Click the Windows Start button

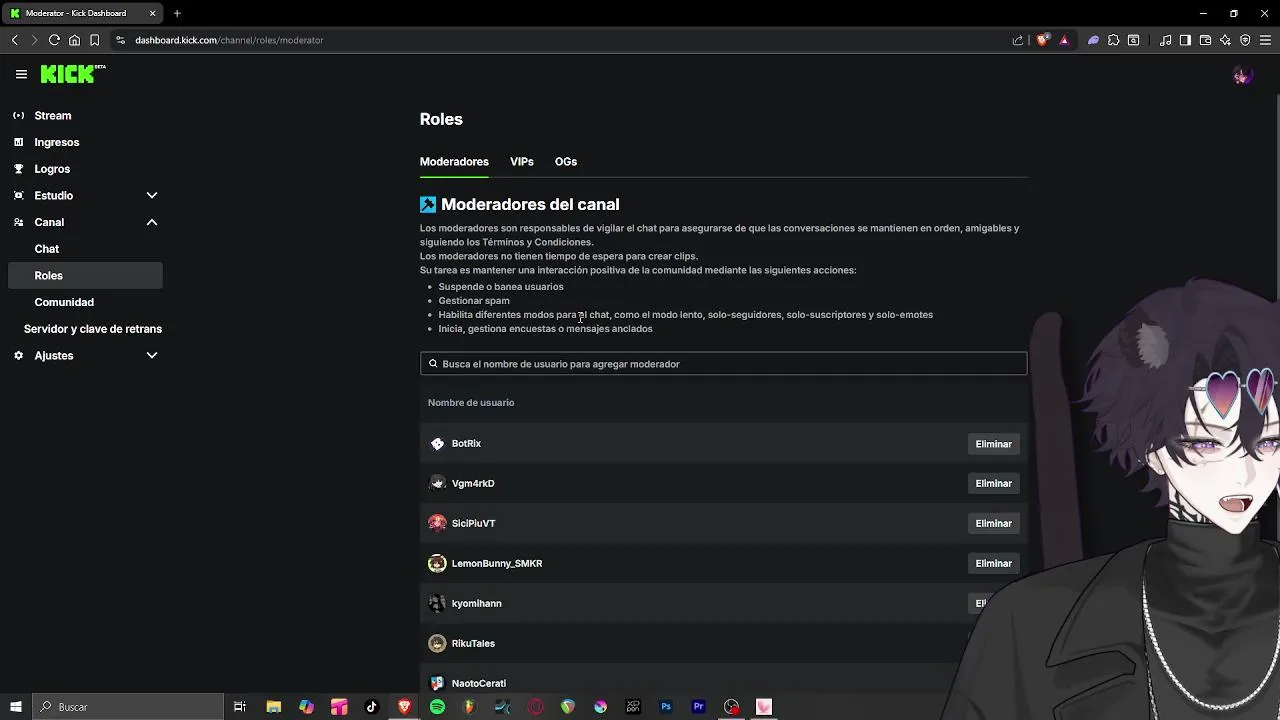tap(16, 707)
